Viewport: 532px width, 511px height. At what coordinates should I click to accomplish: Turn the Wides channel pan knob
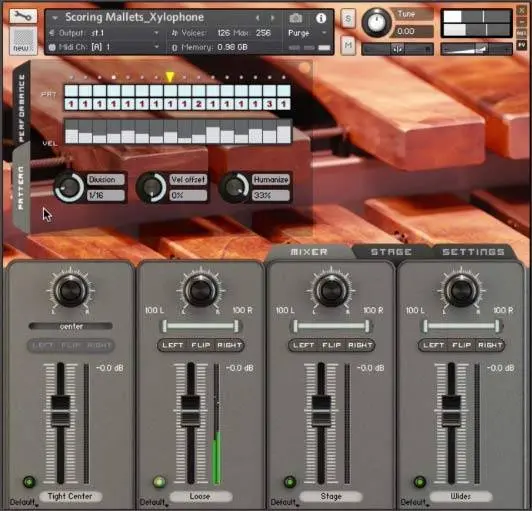click(x=461, y=291)
